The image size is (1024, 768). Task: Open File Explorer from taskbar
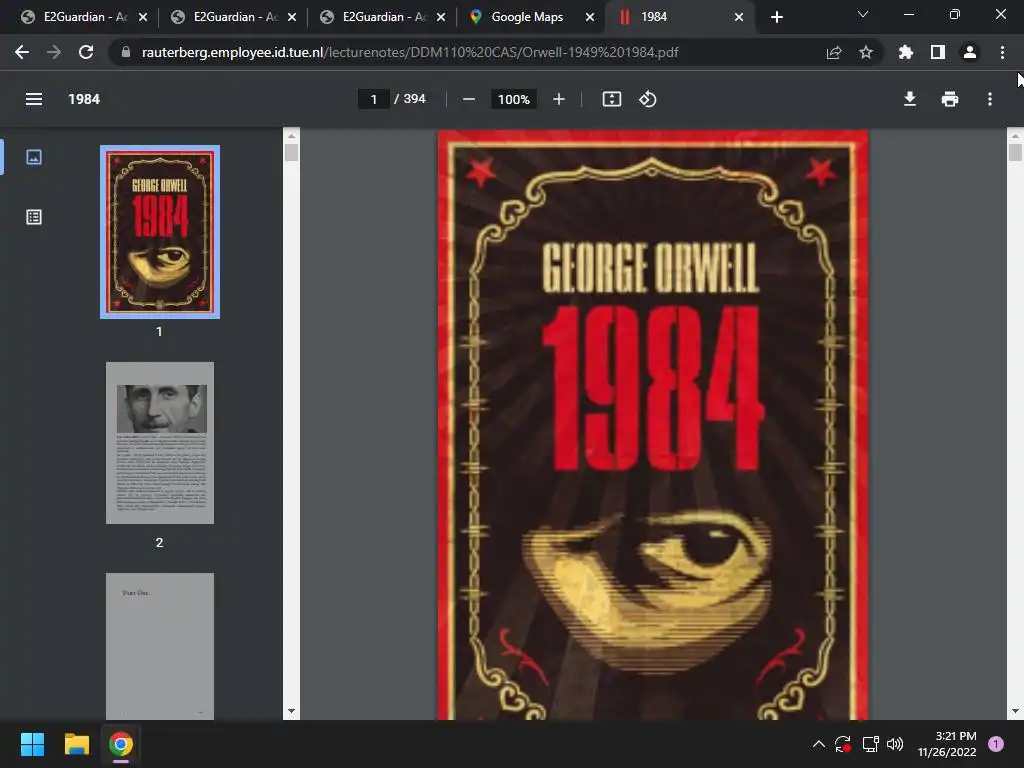click(76, 744)
